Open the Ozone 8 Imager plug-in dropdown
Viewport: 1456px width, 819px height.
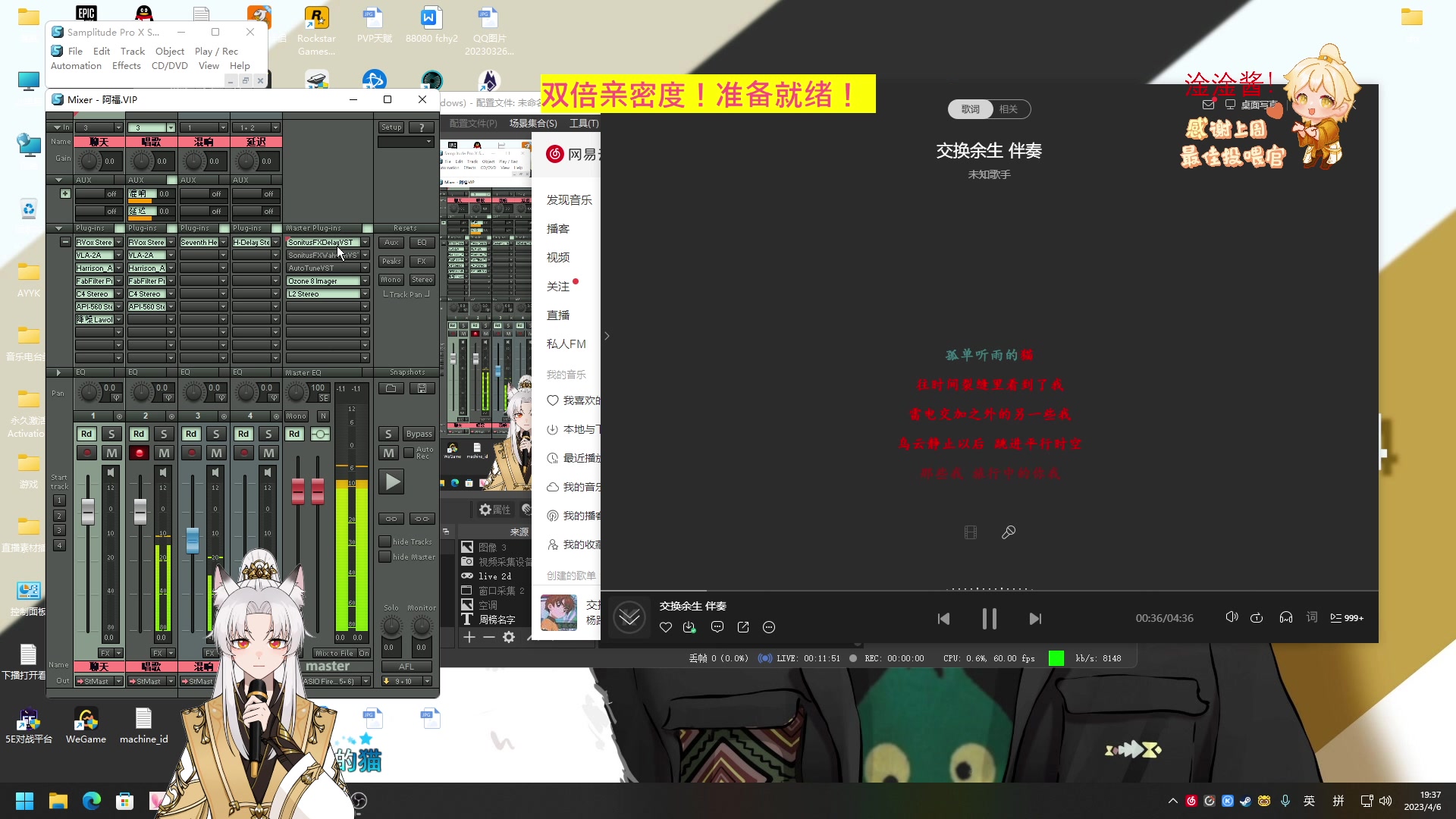(366, 281)
